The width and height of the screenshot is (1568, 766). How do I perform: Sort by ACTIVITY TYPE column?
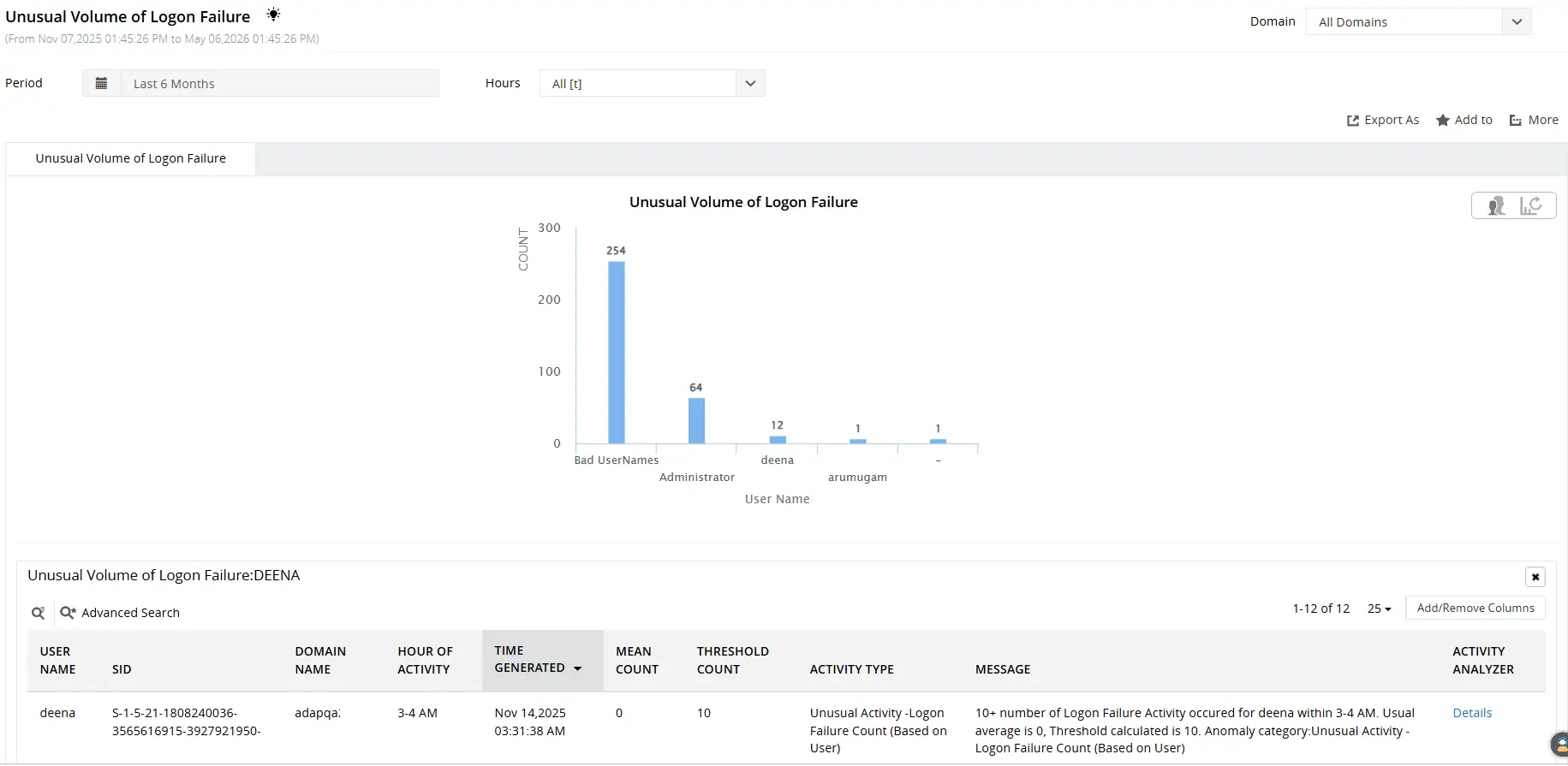(x=851, y=669)
